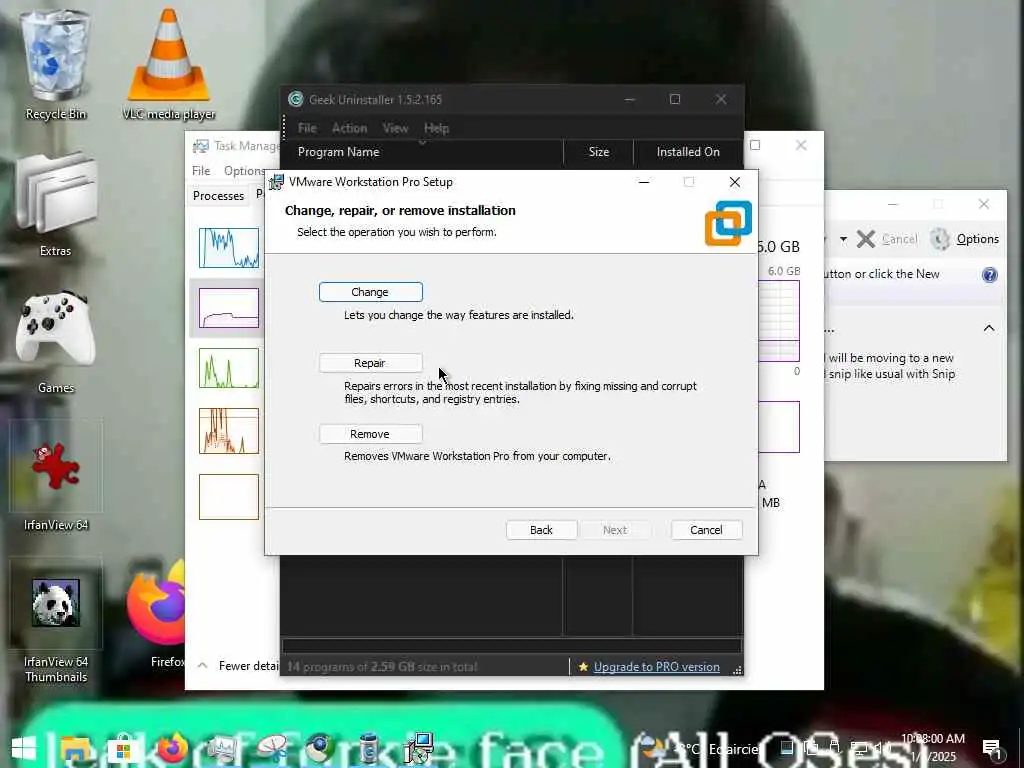The image size is (1024, 768).
Task: Switch to Snipping Tool on the taskbar
Action: (x=272, y=749)
